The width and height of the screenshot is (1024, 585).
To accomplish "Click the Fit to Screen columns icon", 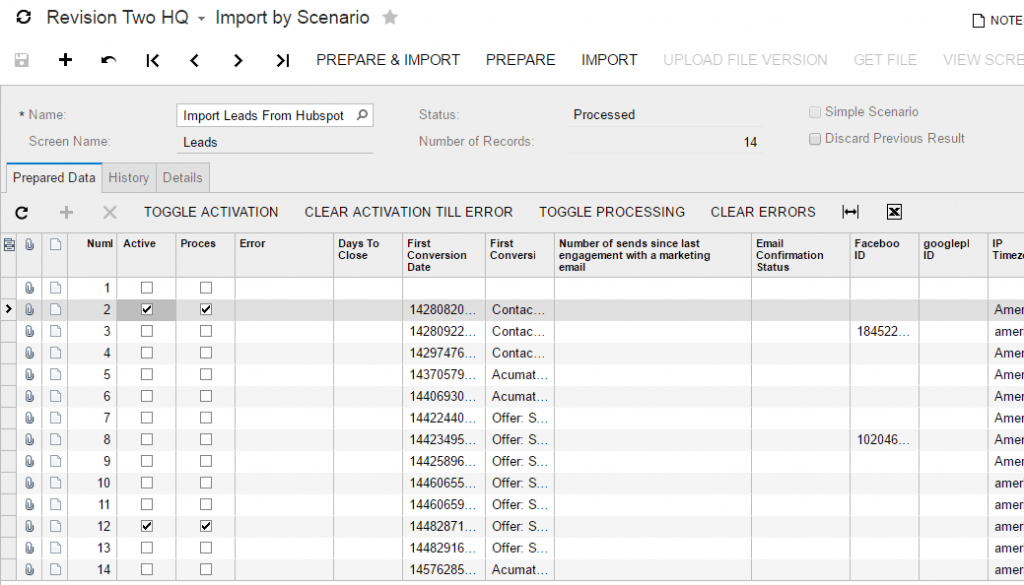I will [x=850, y=212].
